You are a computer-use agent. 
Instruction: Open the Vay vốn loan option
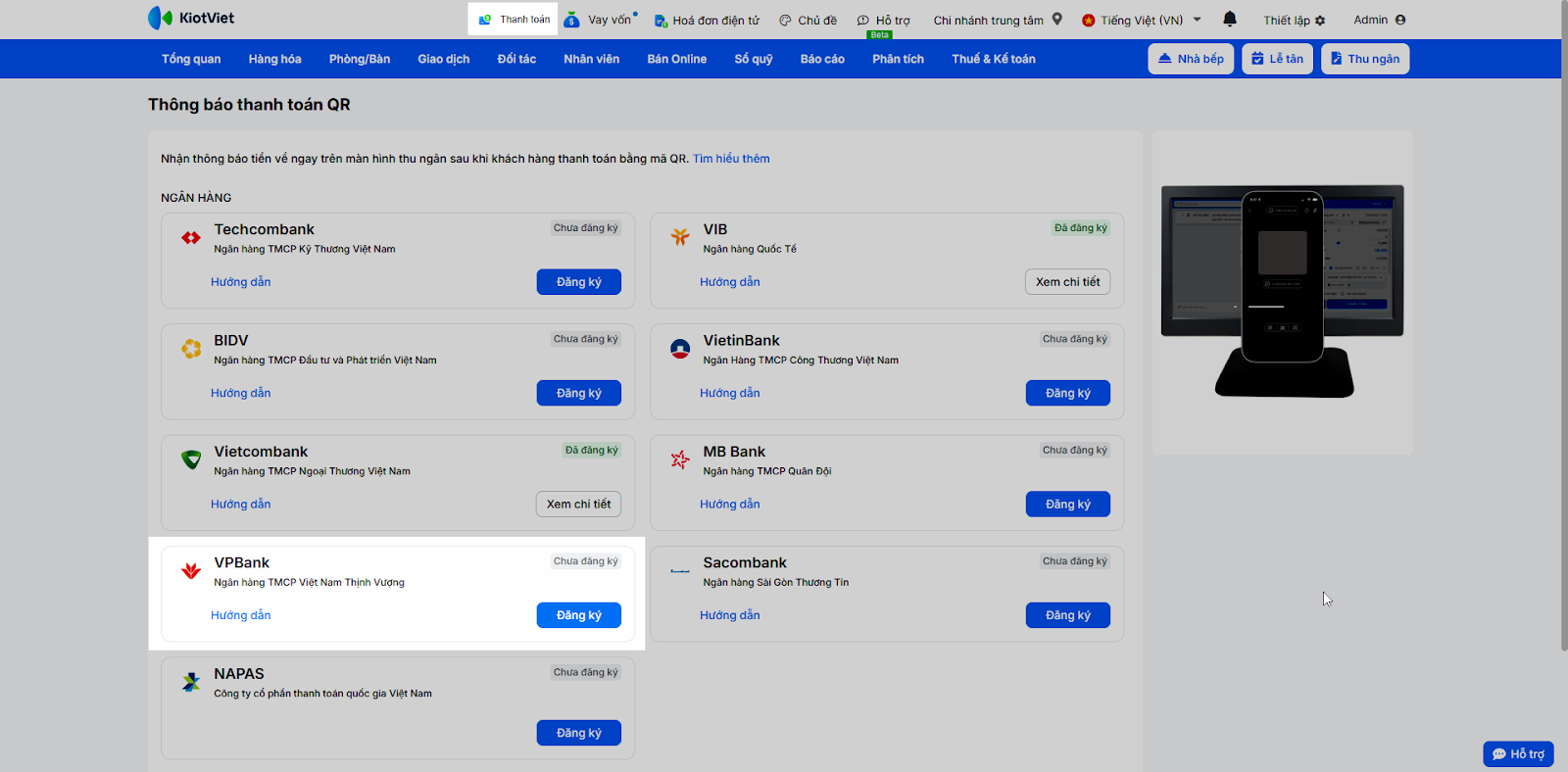(x=601, y=20)
